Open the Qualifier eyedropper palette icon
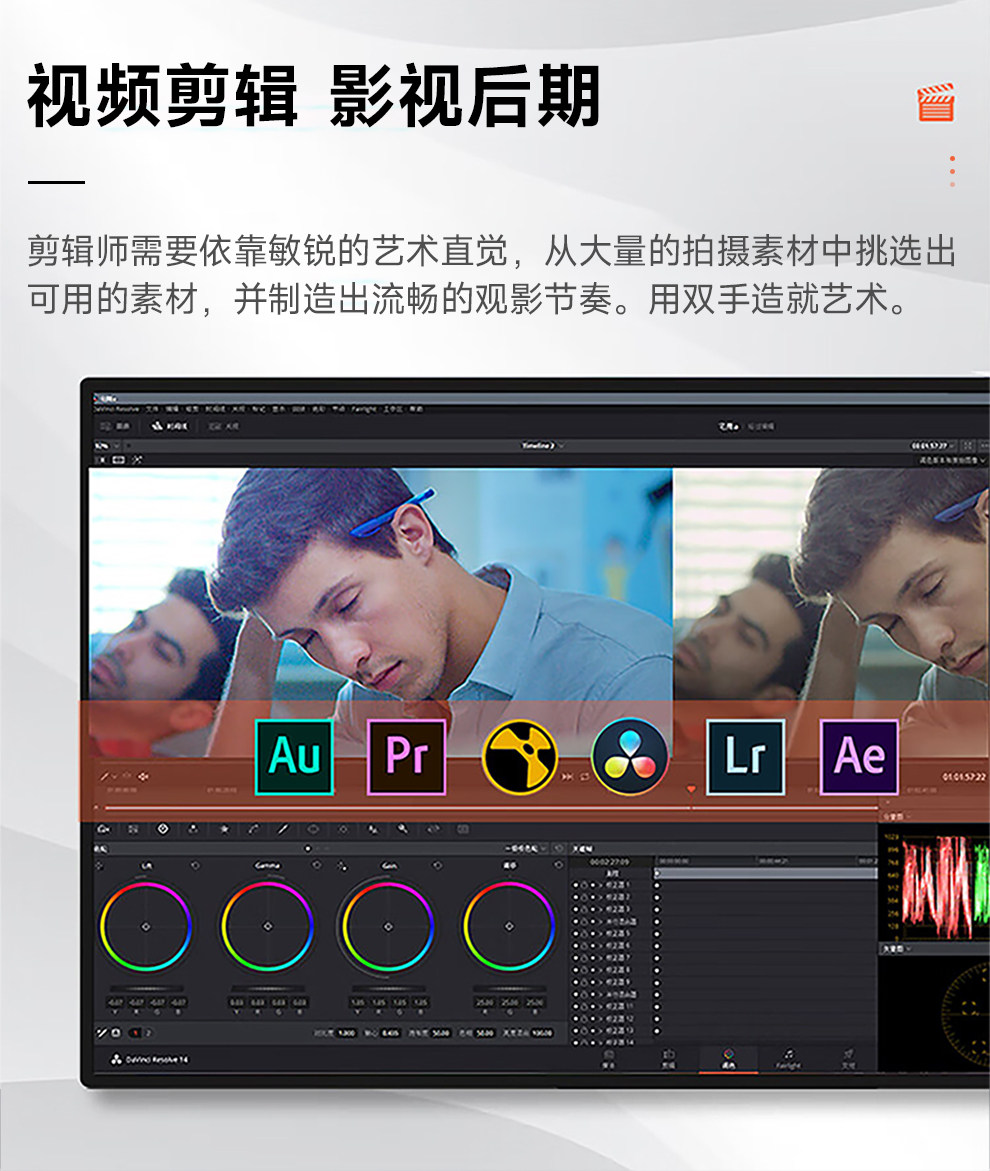This screenshot has height=1171, width=990. pos(283,829)
